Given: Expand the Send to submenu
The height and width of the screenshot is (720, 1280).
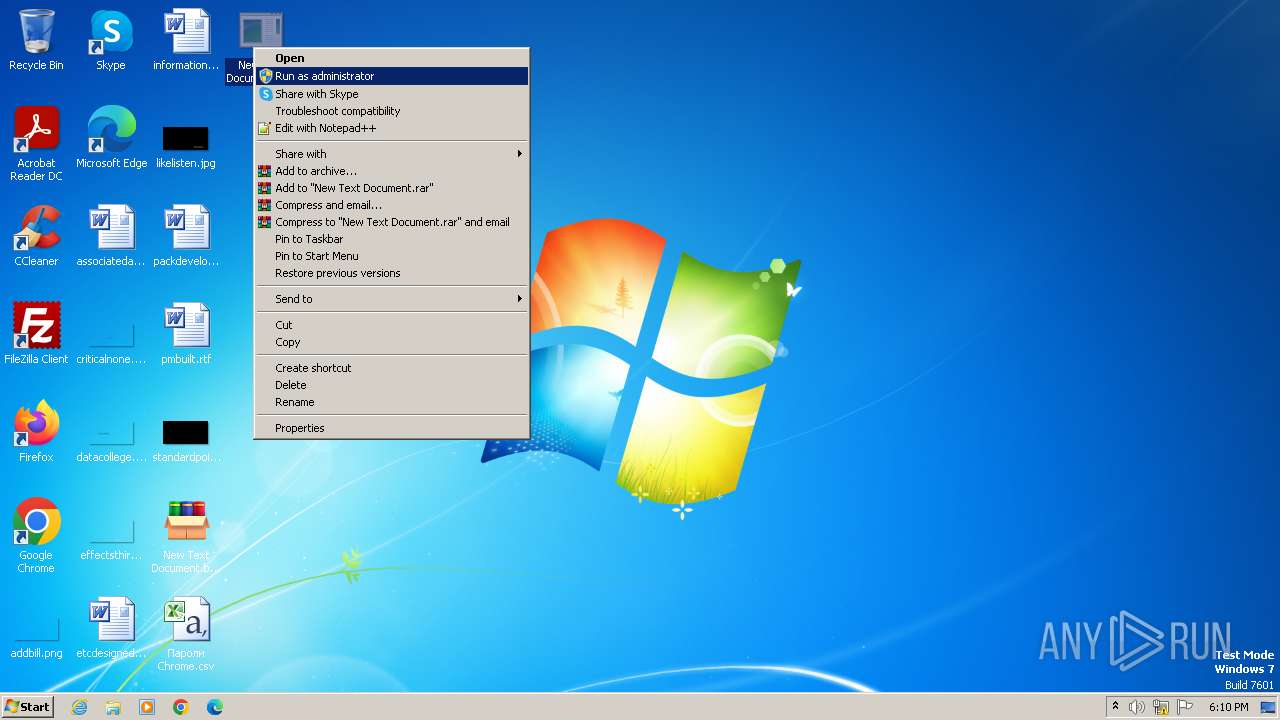Looking at the screenshot, I should click(x=391, y=299).
